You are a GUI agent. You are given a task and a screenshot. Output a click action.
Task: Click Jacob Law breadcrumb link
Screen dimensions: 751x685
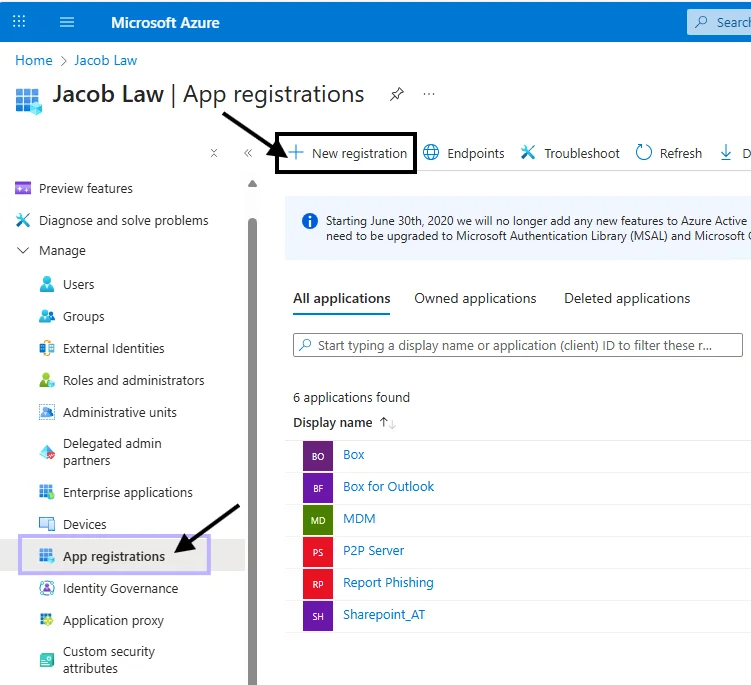click(x=105, y=60)
